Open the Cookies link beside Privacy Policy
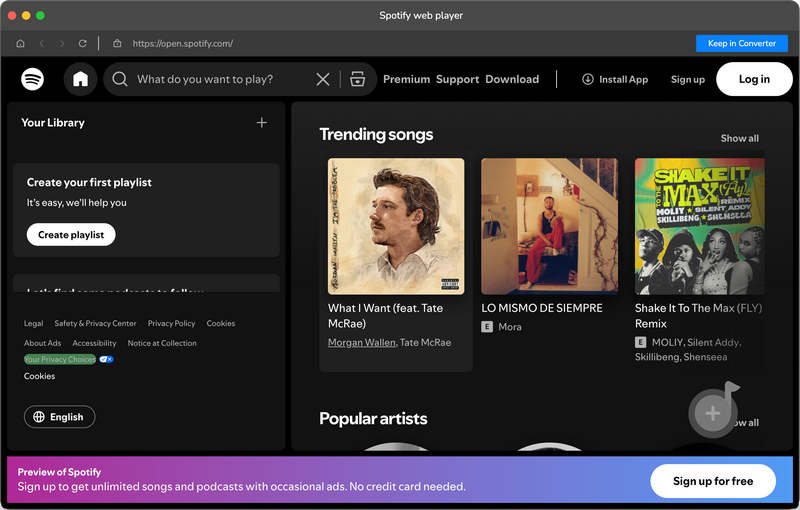 tap(221, 323)
